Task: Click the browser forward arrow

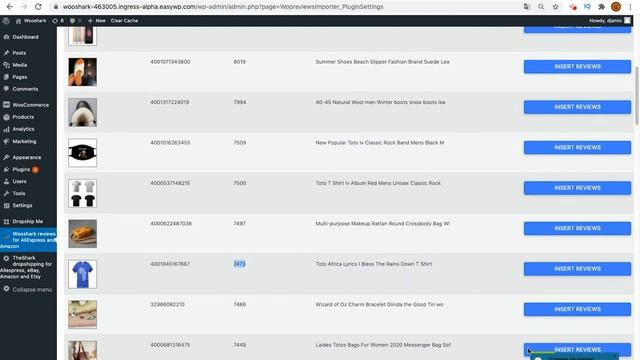Action: [24, 7]
